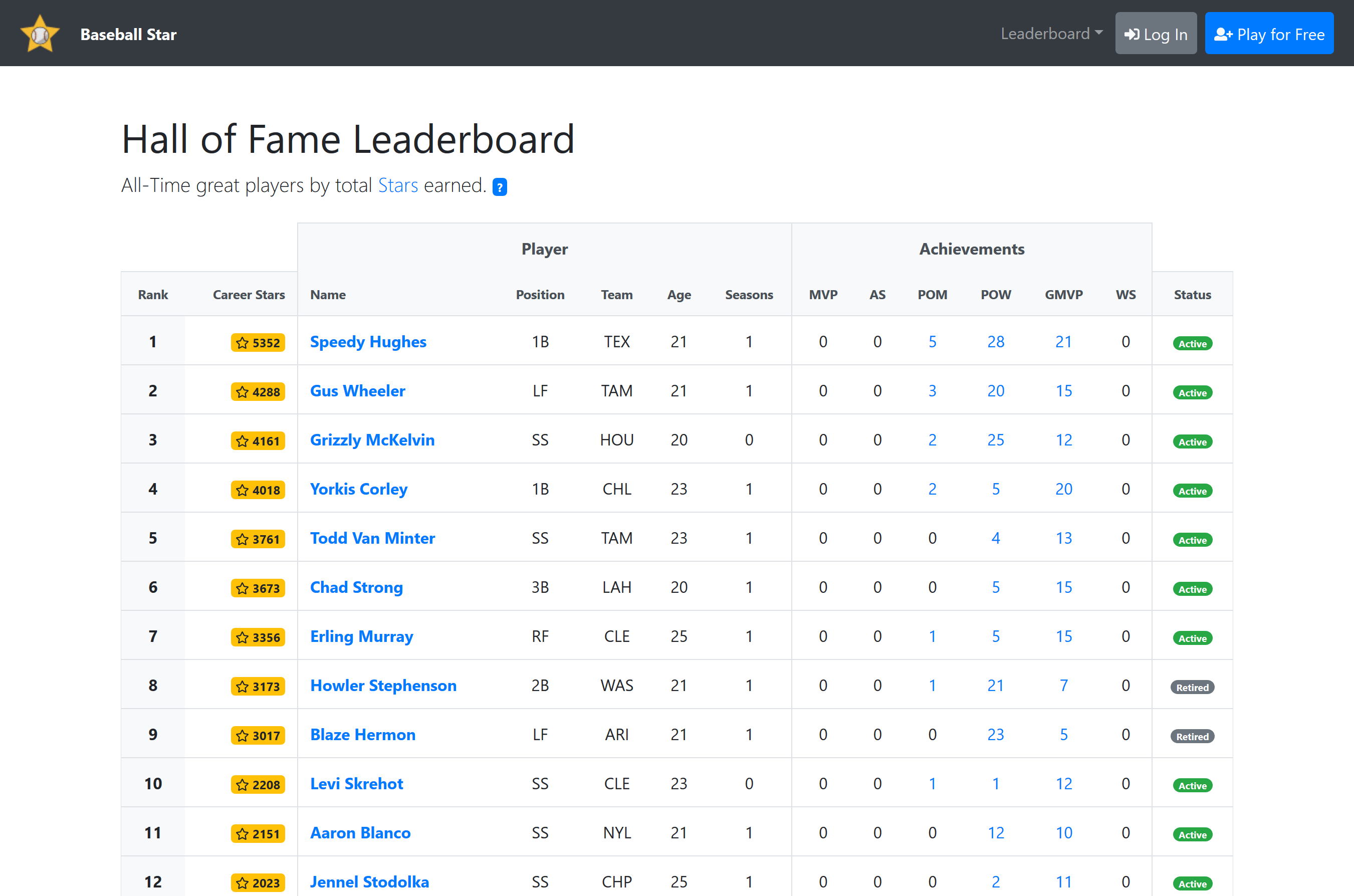
Task: Open the Stars link in subtitle
Action: click(397, 186)
